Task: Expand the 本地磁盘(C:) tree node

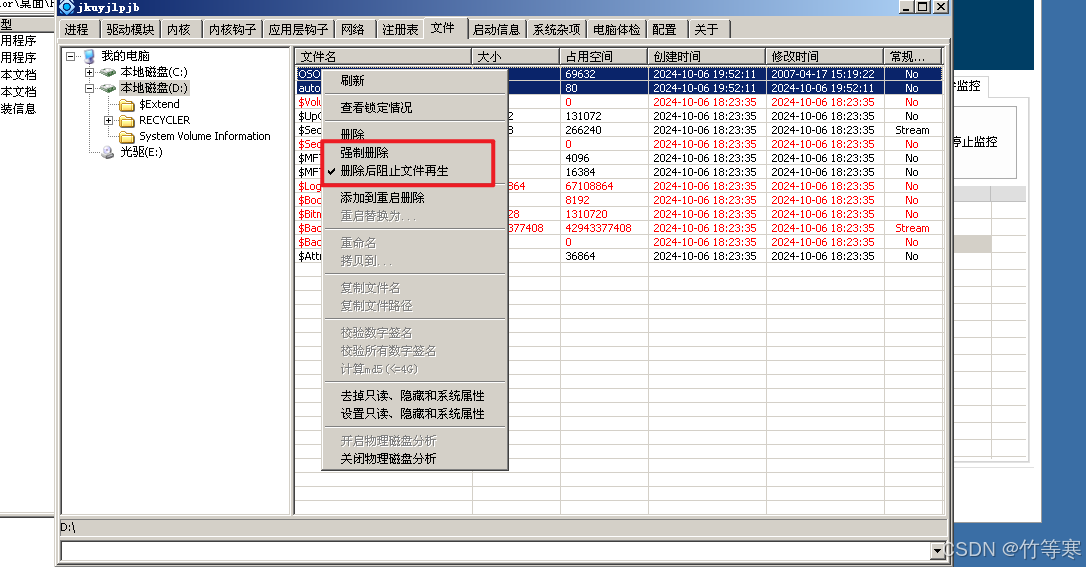Action: 89,72
